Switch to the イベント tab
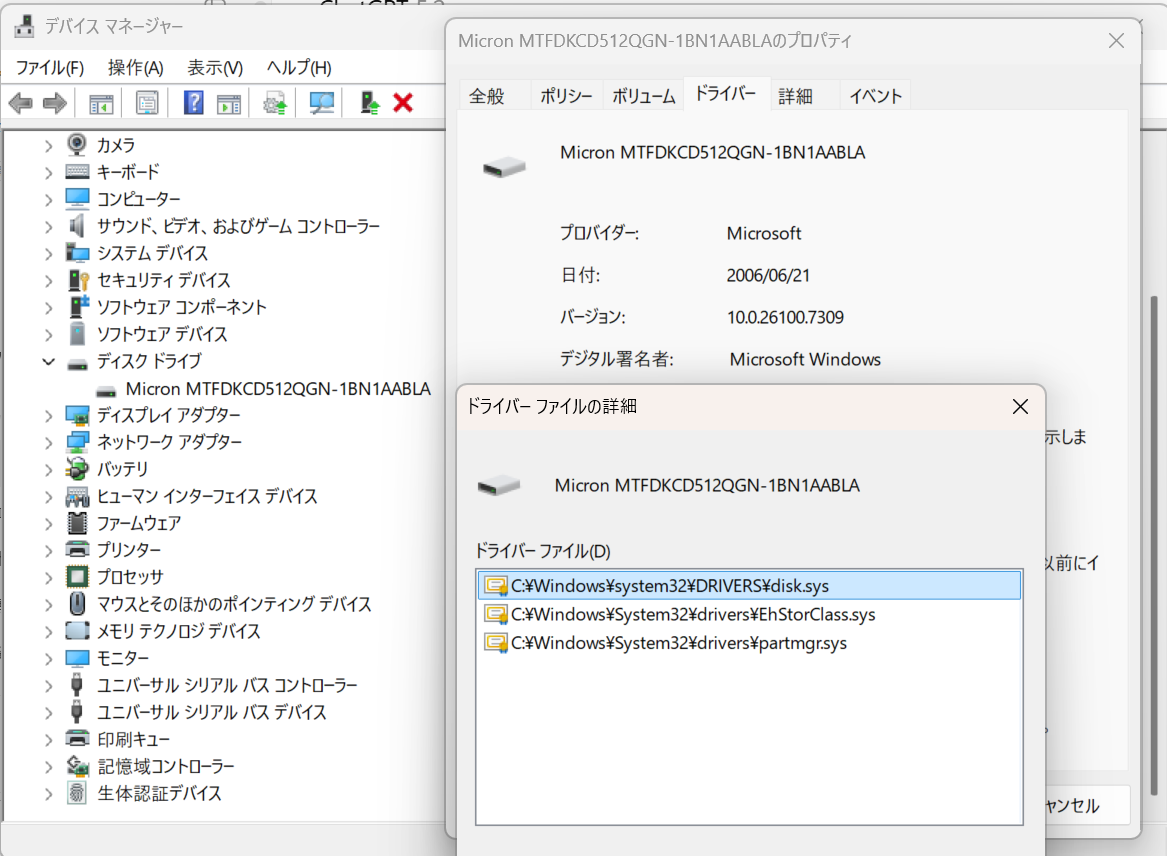Viewport: 1167px width, 856px height. [875, 96]
